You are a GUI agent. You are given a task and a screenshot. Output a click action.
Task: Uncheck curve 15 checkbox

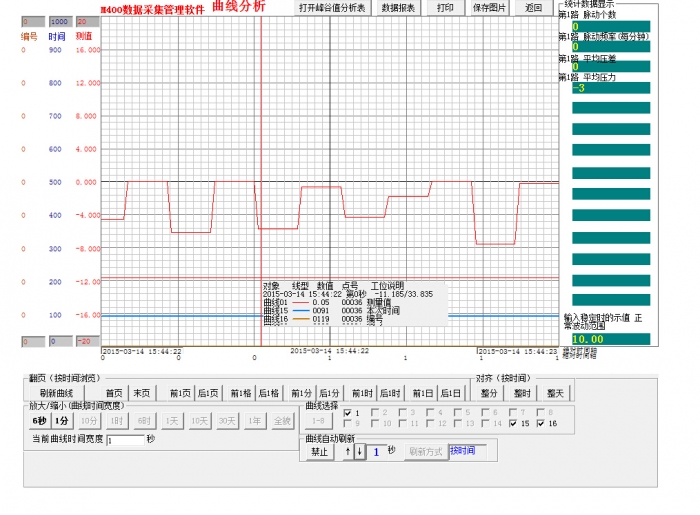point(514,424)
